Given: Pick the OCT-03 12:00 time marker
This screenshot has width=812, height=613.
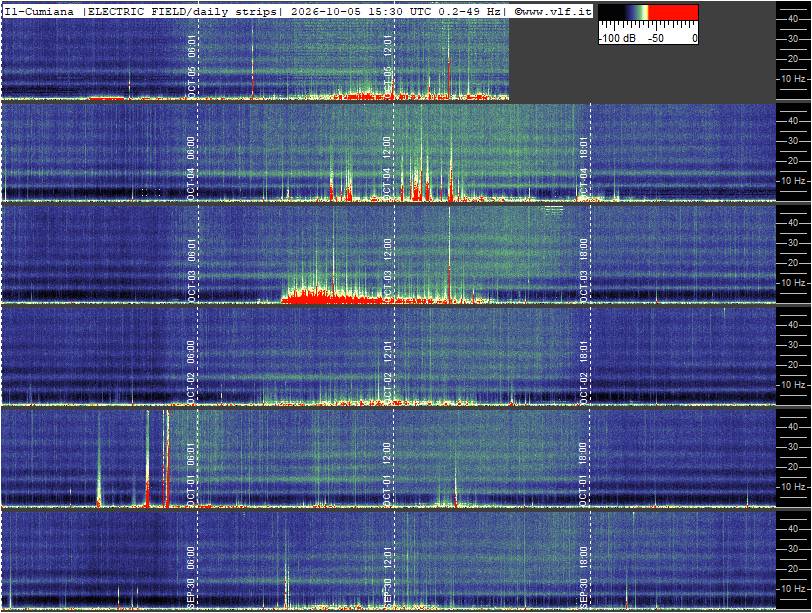Looking at the screenshot, I should (x=388, y=270).
